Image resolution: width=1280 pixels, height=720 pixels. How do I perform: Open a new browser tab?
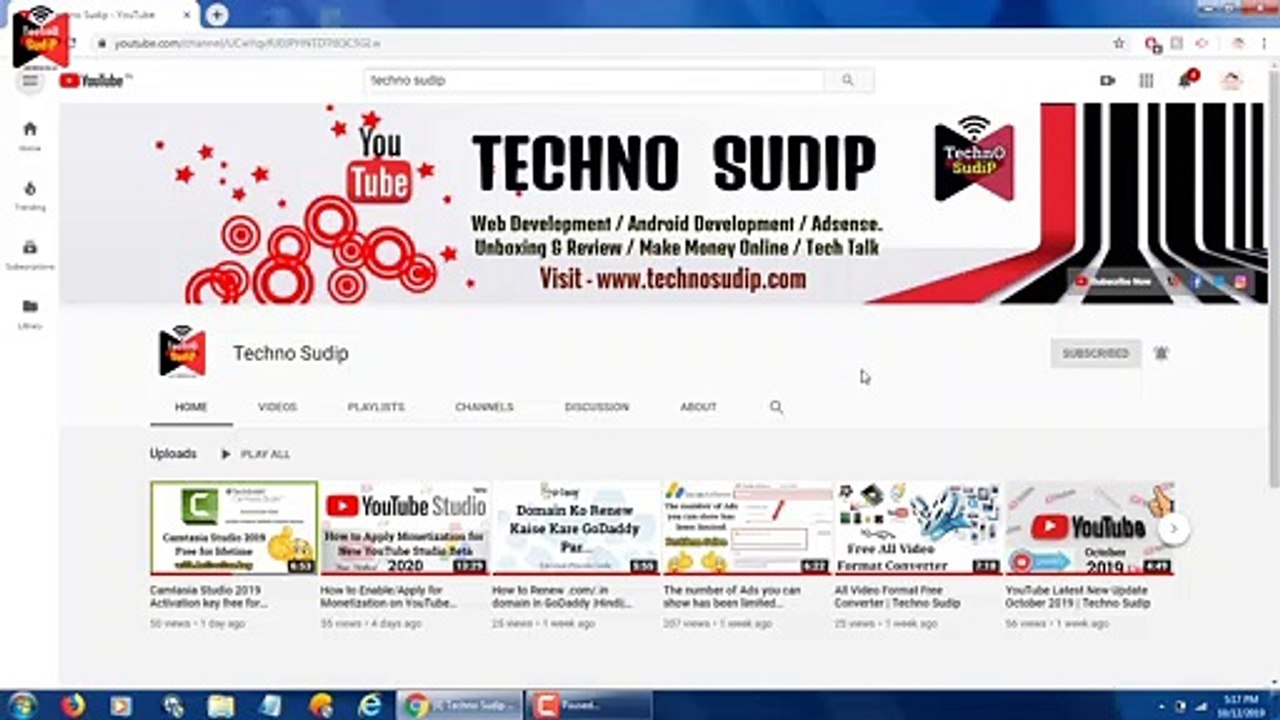[216, 15]
